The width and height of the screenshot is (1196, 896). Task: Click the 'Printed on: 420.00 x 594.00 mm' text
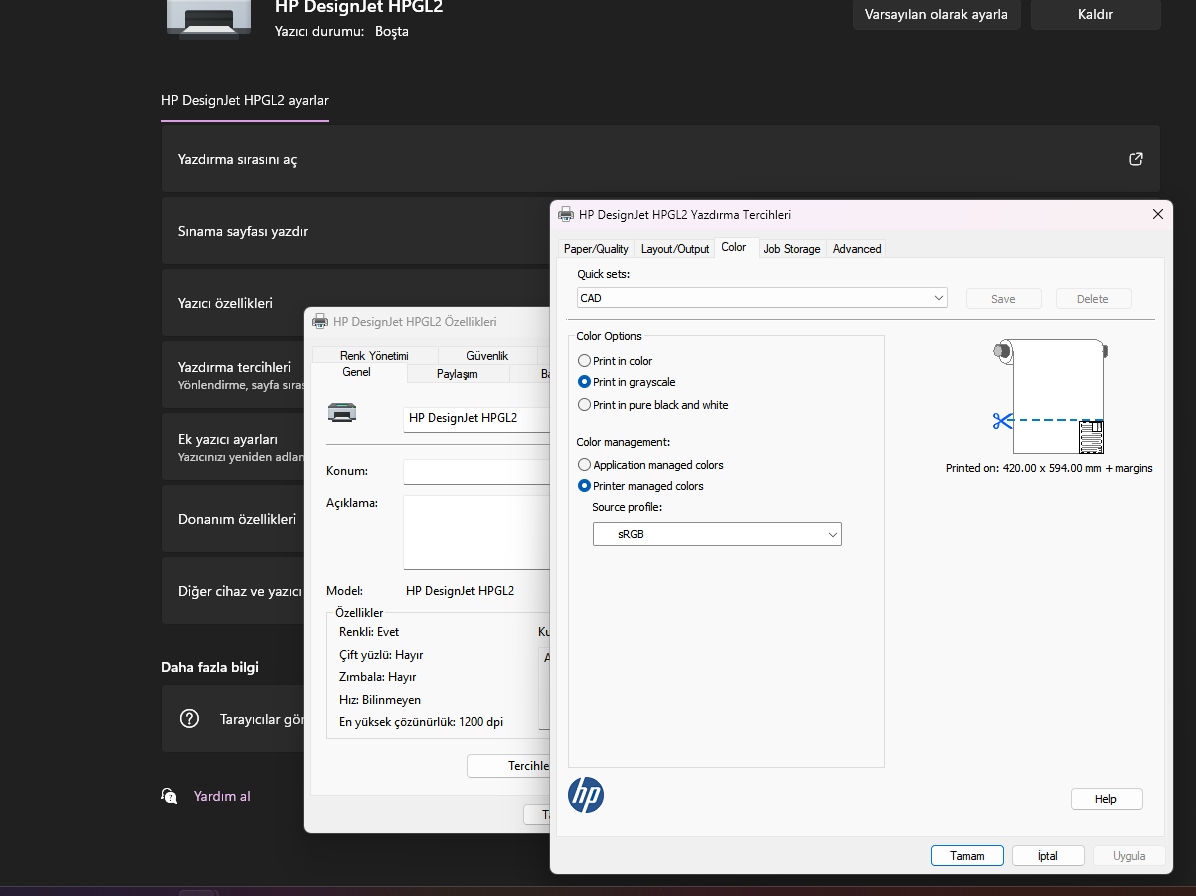click(x=1049, y=468)
